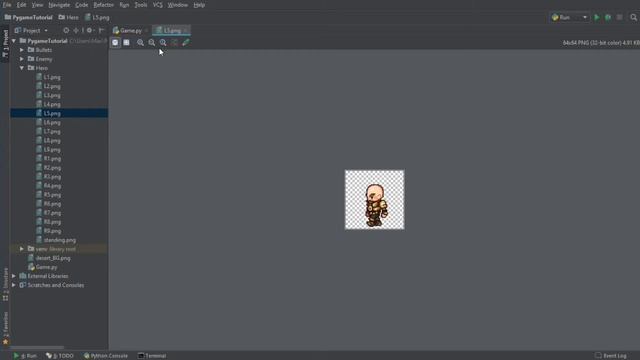The width and height of the screenshot is (640, 360).
Task: Open the Window menu
Action: pyautogui.click(x=178, y=5)
